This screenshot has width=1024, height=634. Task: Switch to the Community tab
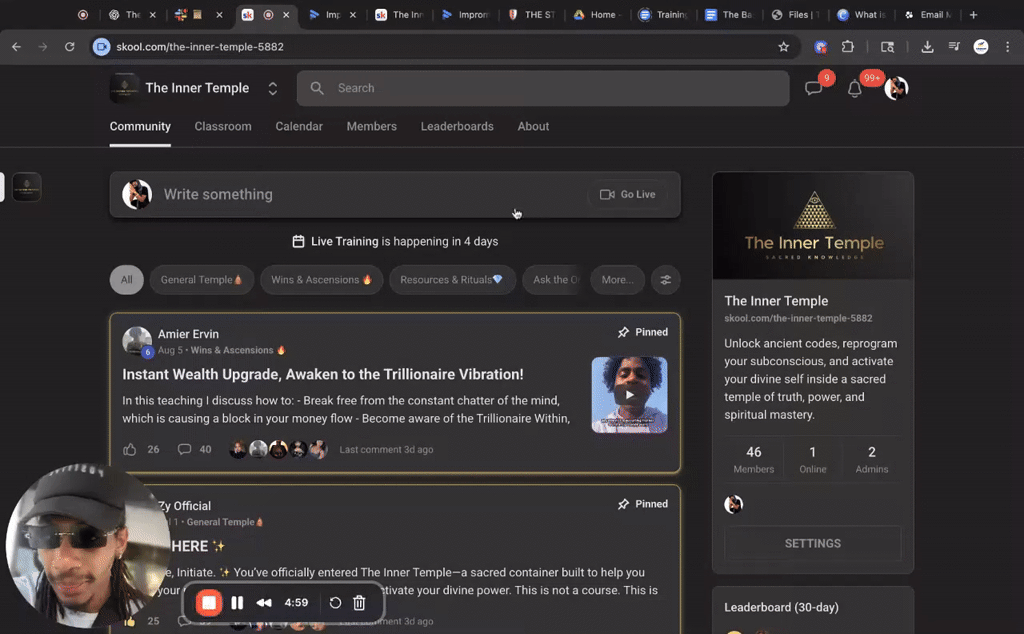(140, 127)
